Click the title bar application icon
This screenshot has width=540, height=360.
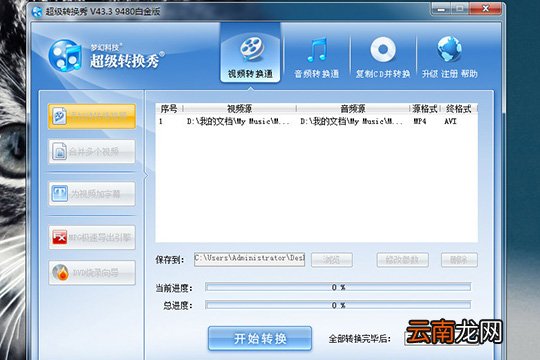pos(37,11)
